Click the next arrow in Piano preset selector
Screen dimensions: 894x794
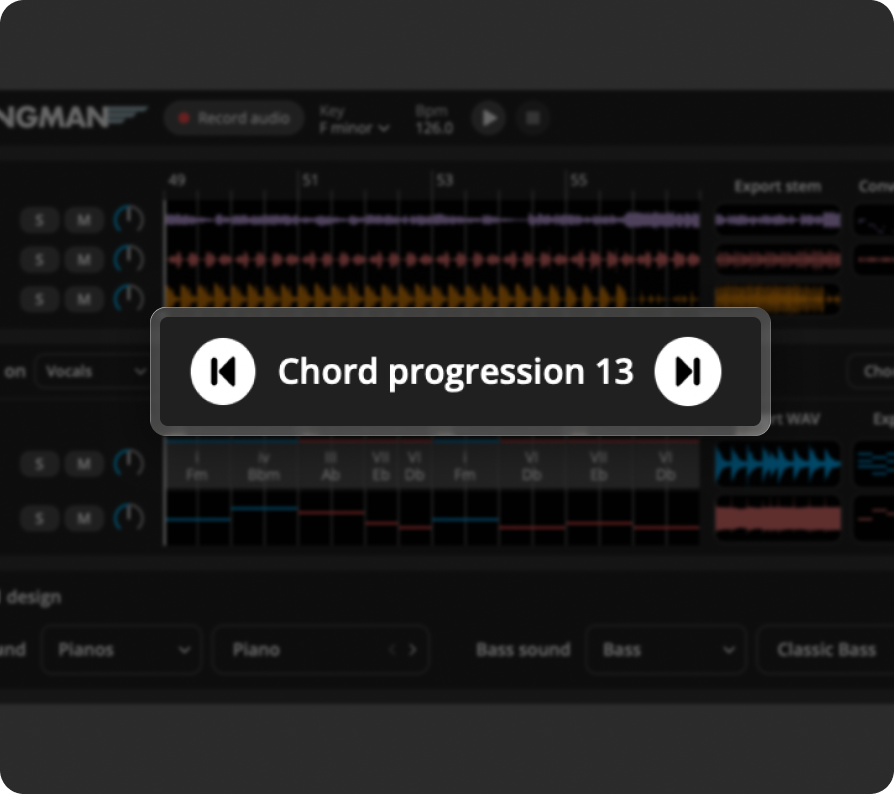pos(412,650)
